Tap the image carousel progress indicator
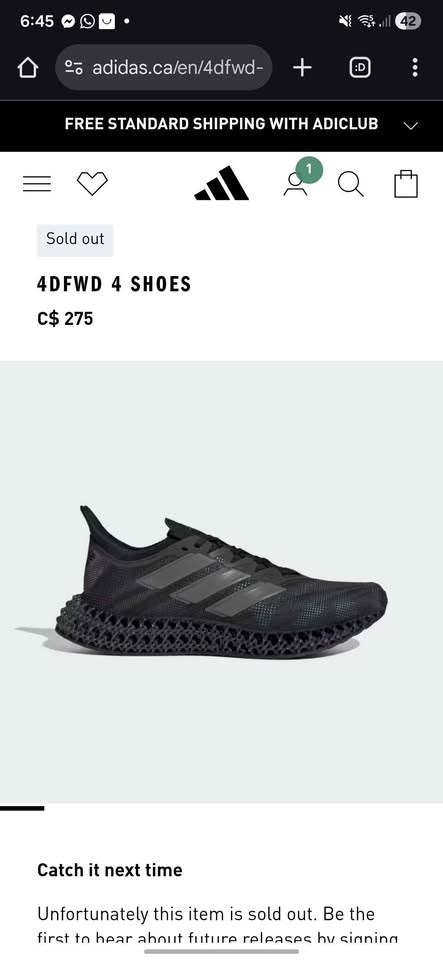This screenshot has width=443, height=960. coord(22,808)
